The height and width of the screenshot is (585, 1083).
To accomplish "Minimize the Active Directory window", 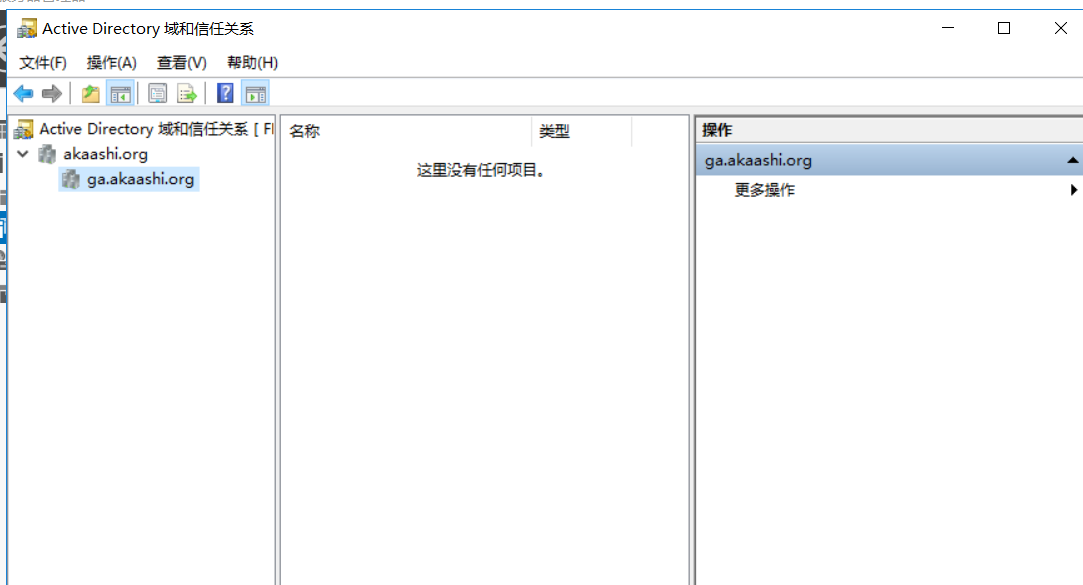I will (x=948, y=28).
